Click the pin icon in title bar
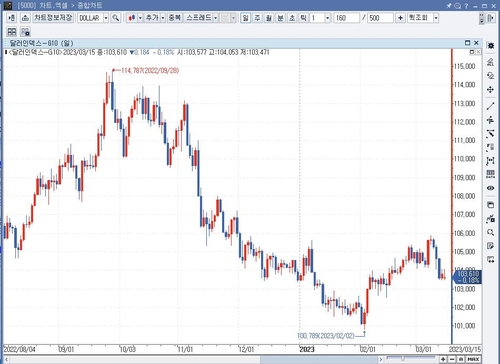Image resolution: width=500 pixels, height=364 pixels. click(449, 5)
